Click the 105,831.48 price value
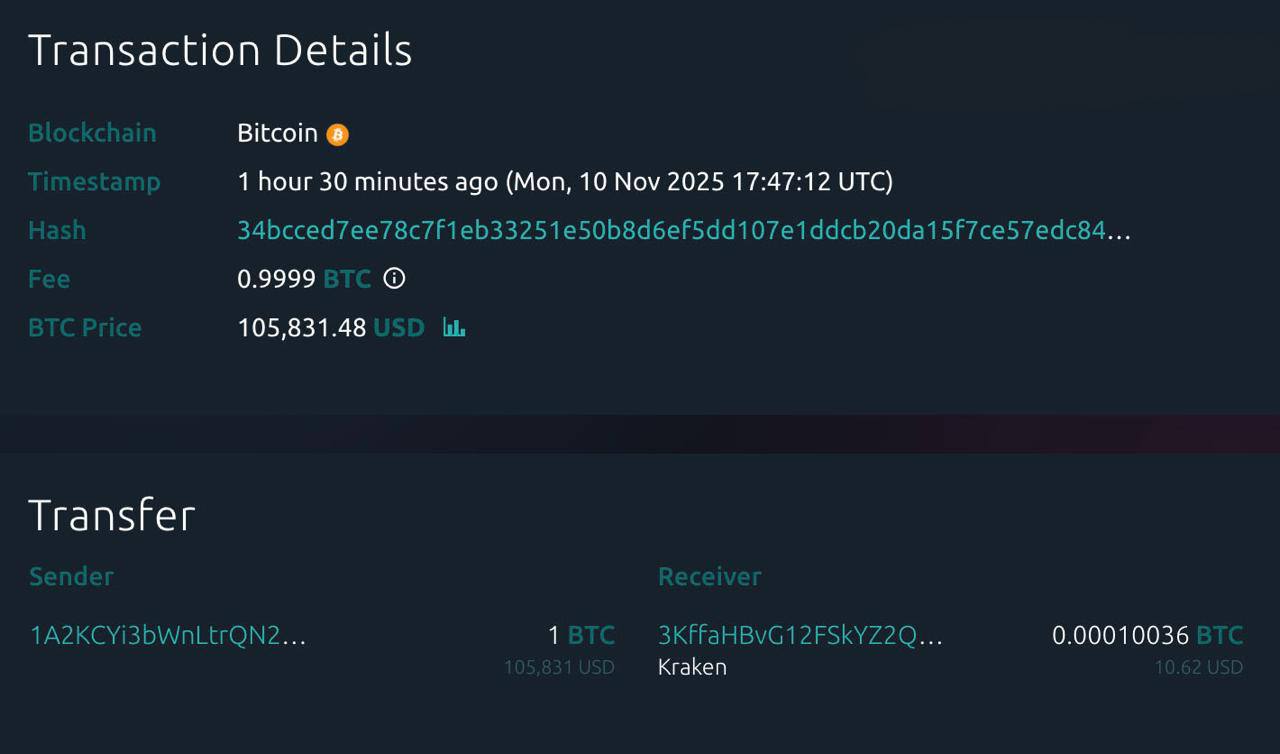 (x=301, y=328)
